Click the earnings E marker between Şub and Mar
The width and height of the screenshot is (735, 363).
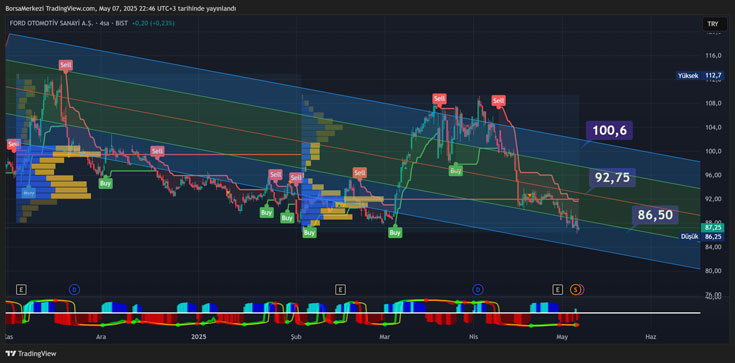click(x=340, y=289)
